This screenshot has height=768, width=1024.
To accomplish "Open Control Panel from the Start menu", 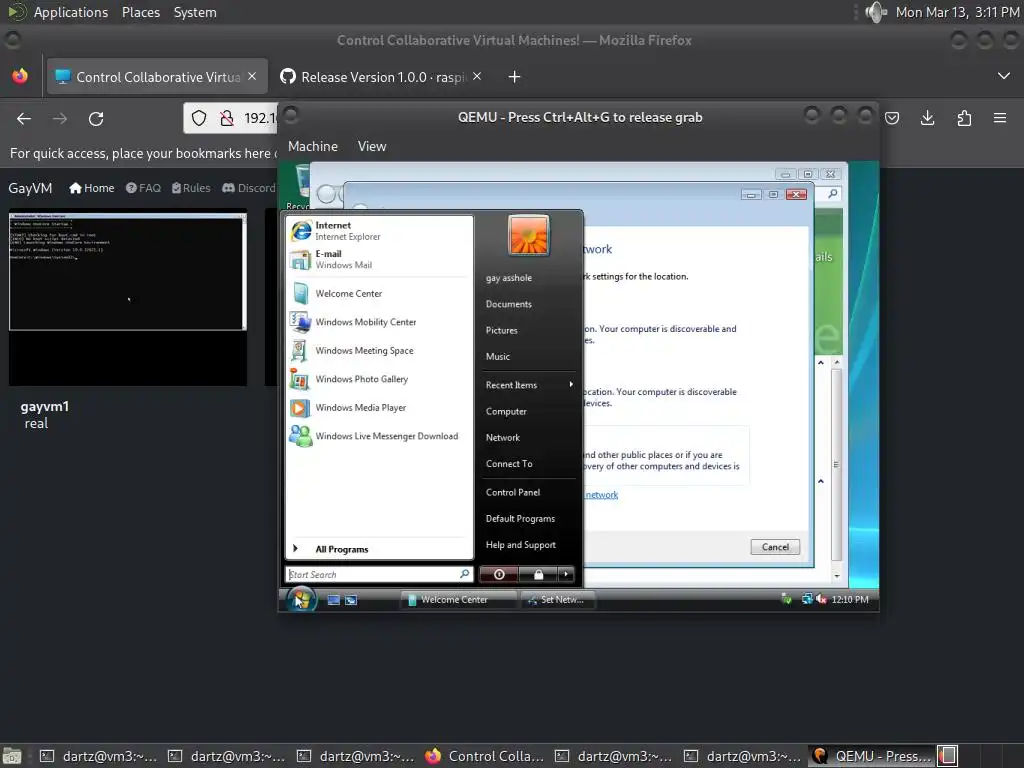I will [513, 492].
